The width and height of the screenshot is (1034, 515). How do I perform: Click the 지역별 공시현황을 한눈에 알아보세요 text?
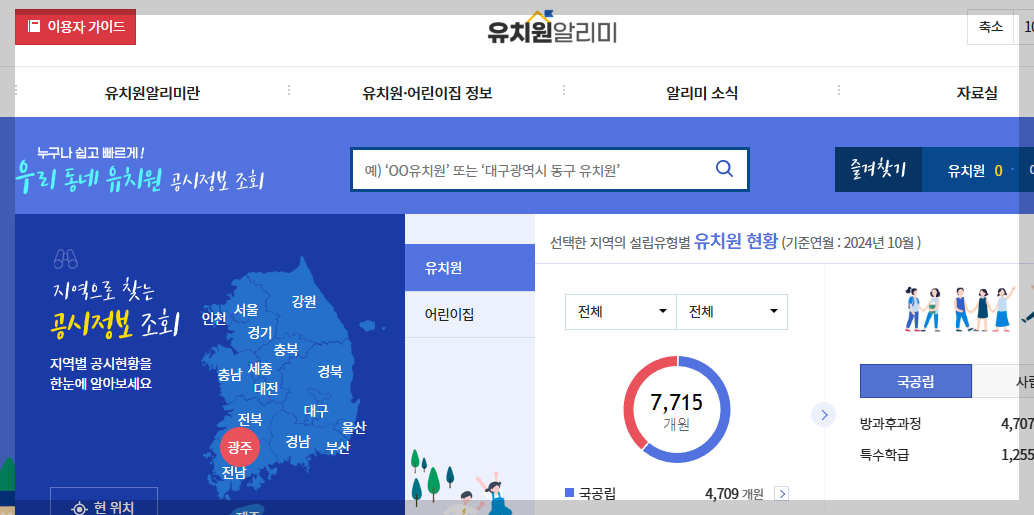tap(100, 373)
